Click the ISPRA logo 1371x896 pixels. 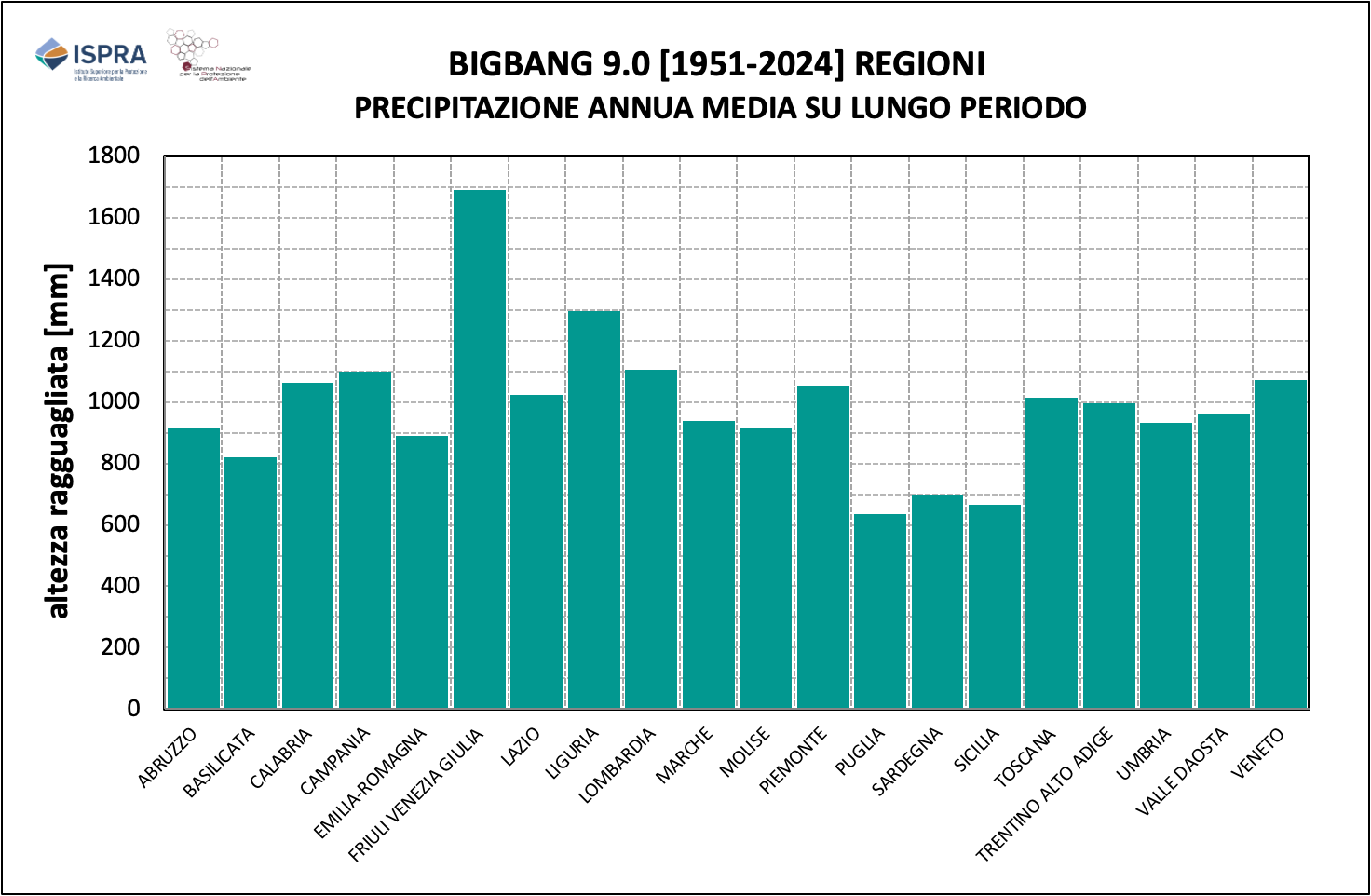coord(91,60)
